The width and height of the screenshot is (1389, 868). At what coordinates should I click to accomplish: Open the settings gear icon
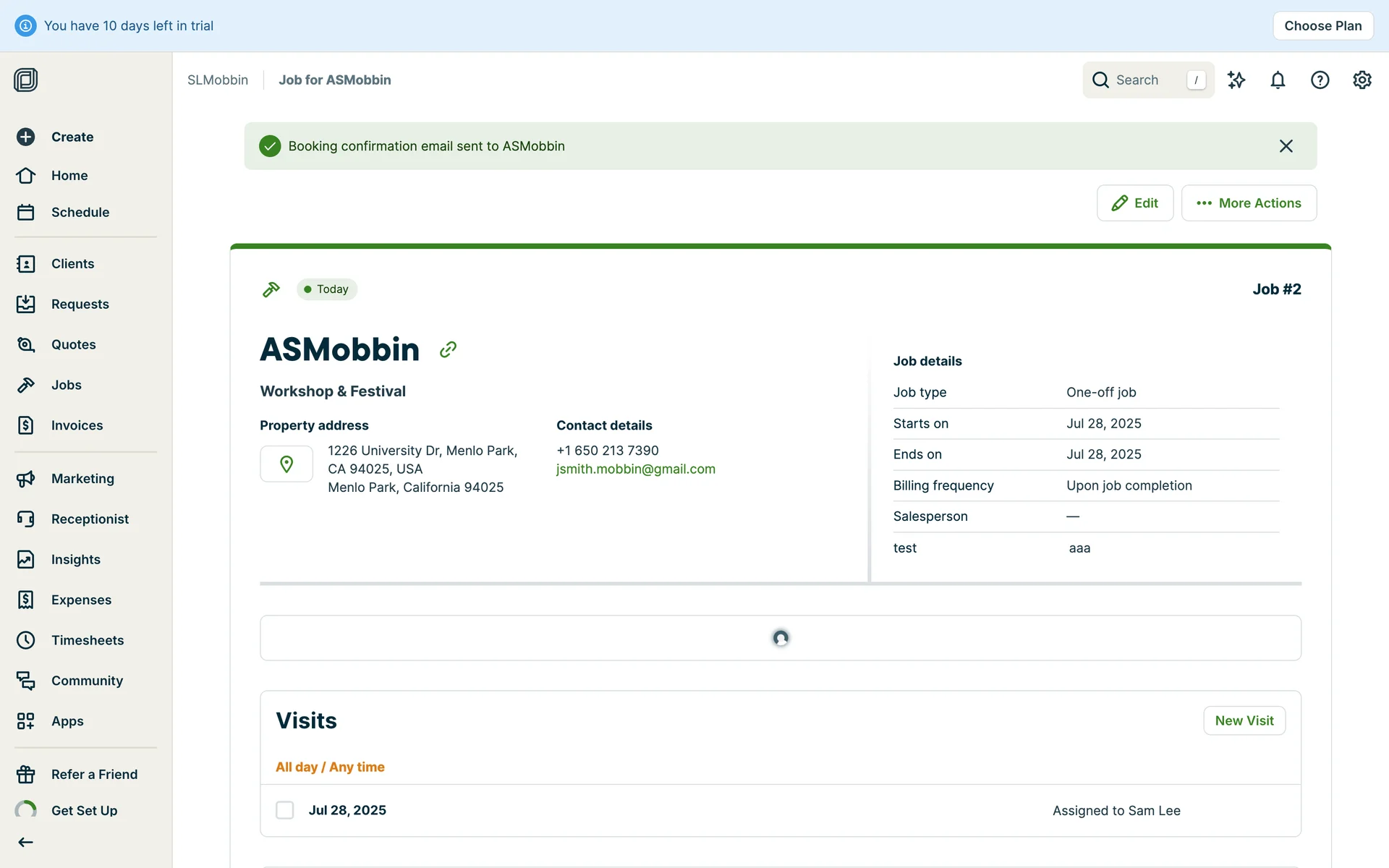pos(1362,80)
